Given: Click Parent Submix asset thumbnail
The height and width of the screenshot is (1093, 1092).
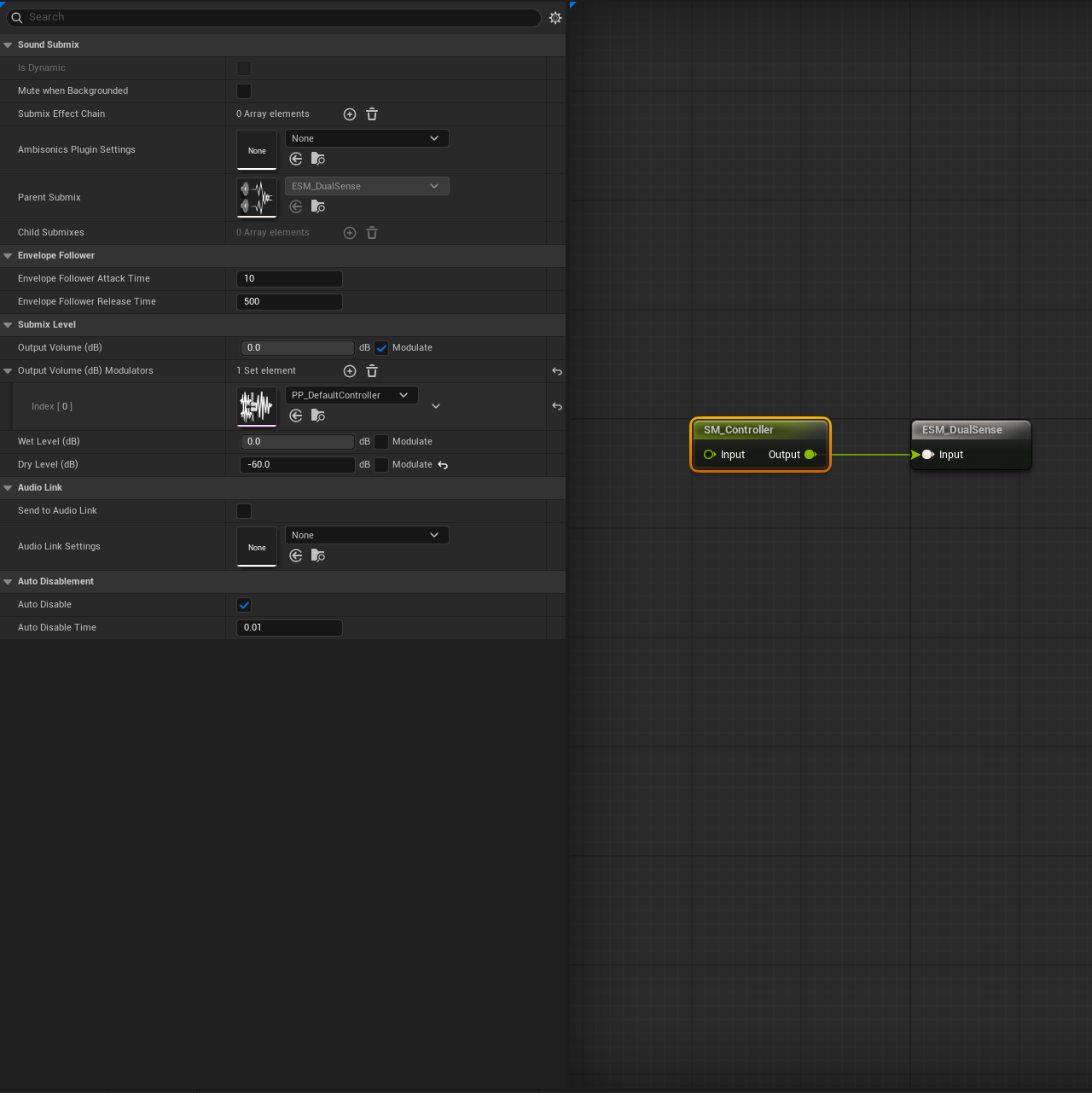Looking at the screenshot, I should tap(257, 198).
